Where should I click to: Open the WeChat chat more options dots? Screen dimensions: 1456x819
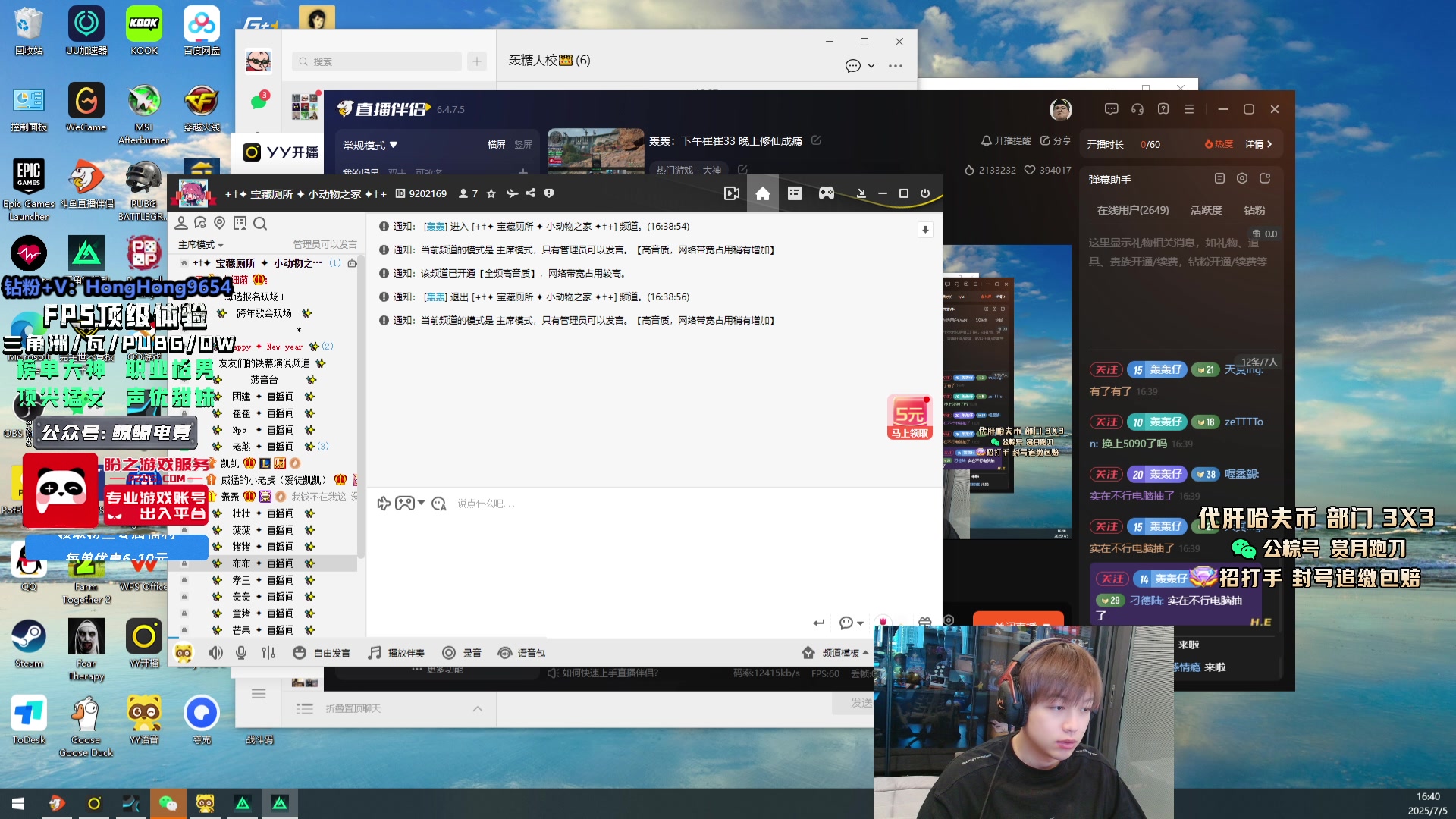coord(896,66)
